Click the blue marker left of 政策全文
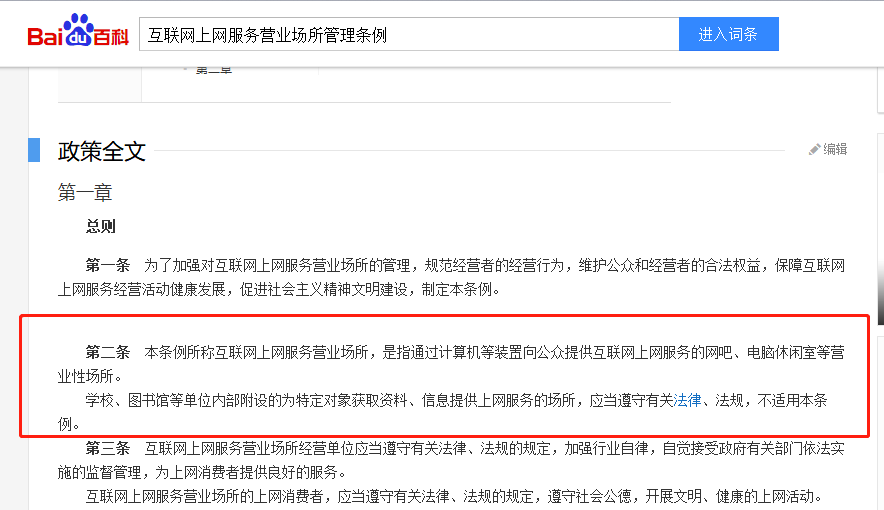Screen dimensions: 884x510 [x=34, y=150]
